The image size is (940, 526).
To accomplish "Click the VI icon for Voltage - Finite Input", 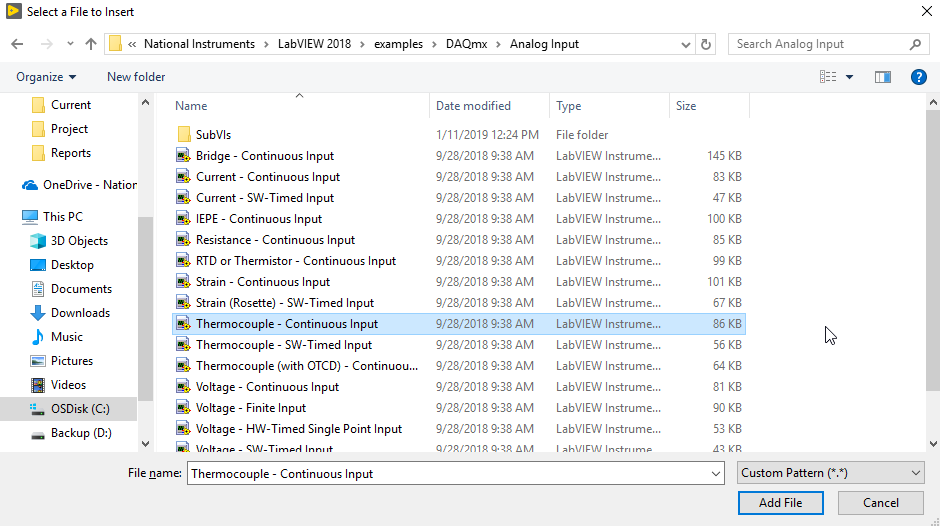I will click(x=183, y=407).
